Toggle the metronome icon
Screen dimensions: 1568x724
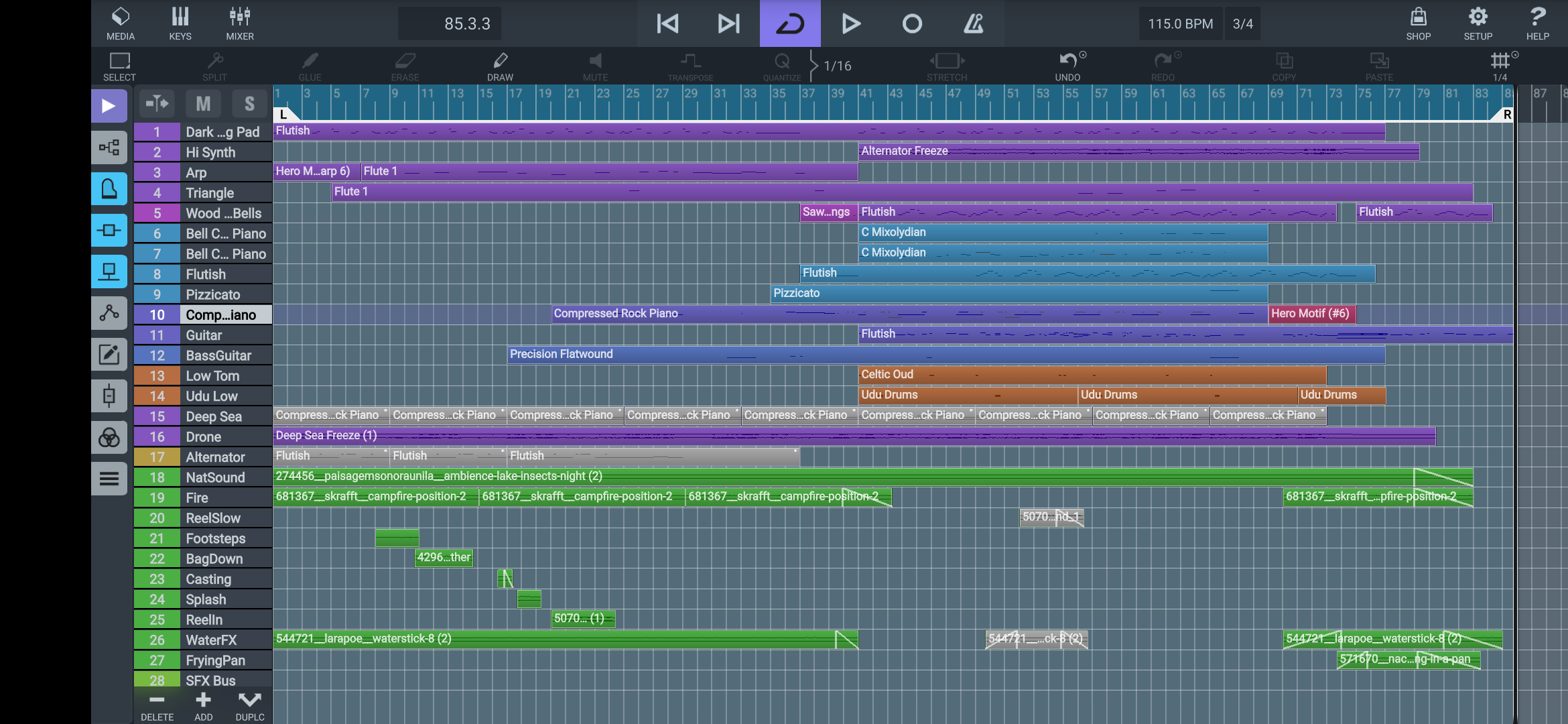point(973,23)
